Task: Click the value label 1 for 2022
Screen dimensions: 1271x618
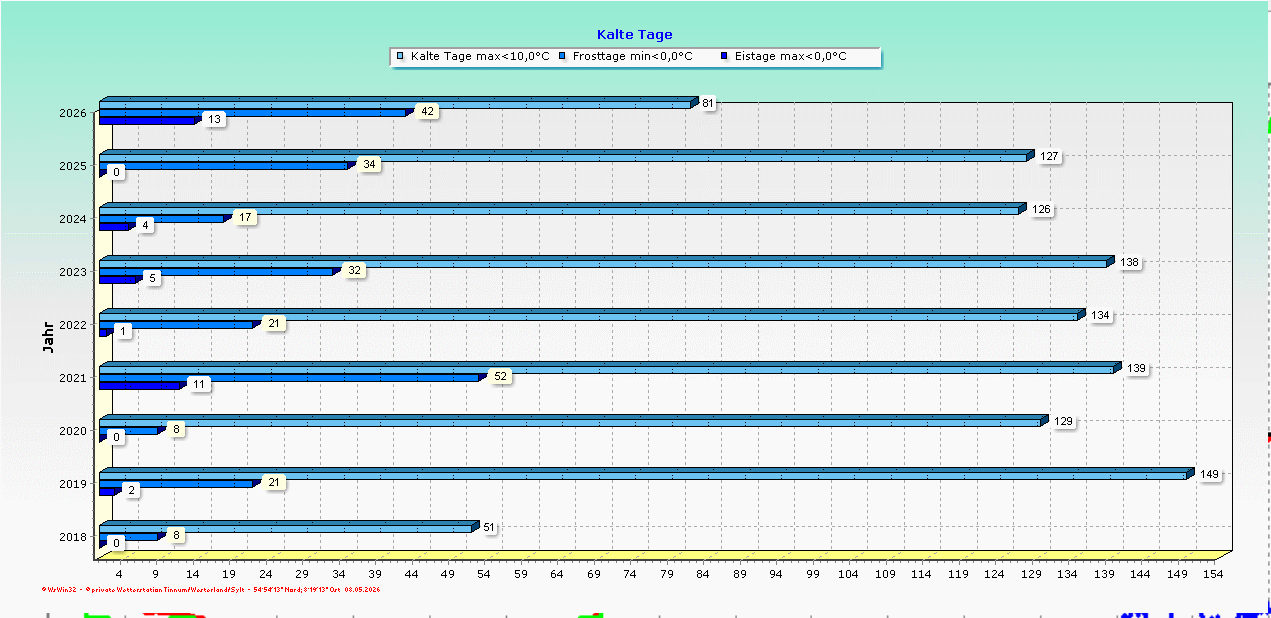Action: pyautogui.click(x=124, y=331)
